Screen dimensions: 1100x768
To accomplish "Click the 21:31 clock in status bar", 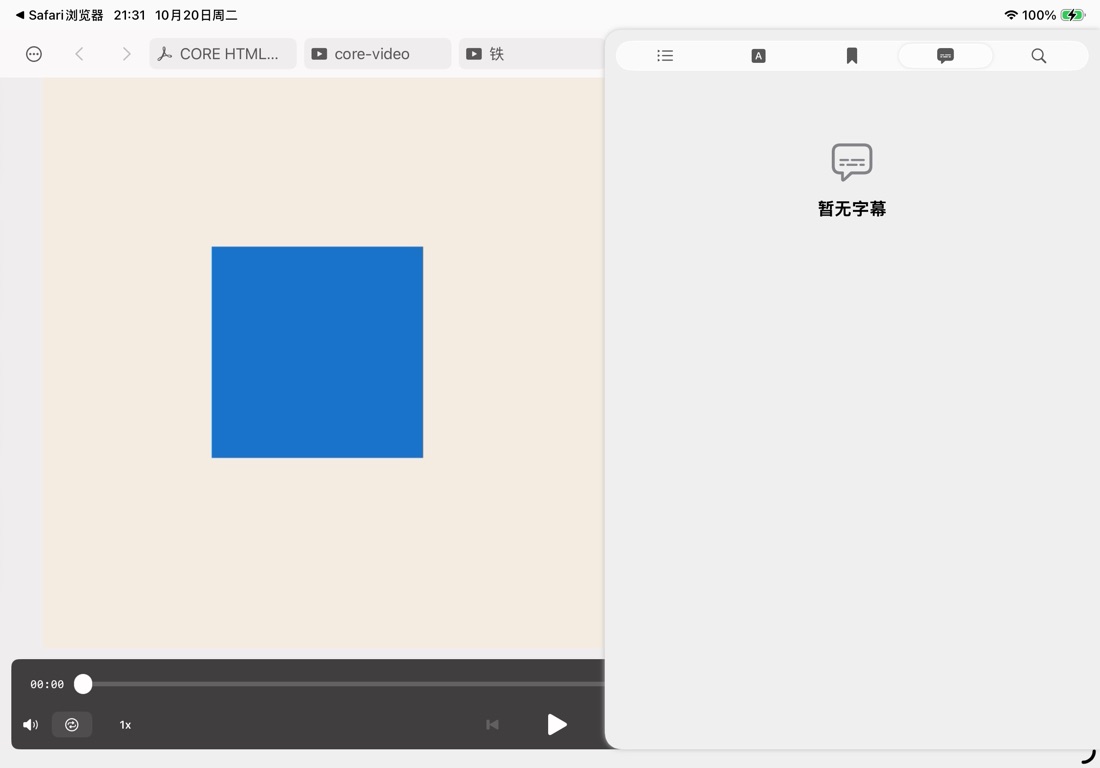I will pos(129,15).
